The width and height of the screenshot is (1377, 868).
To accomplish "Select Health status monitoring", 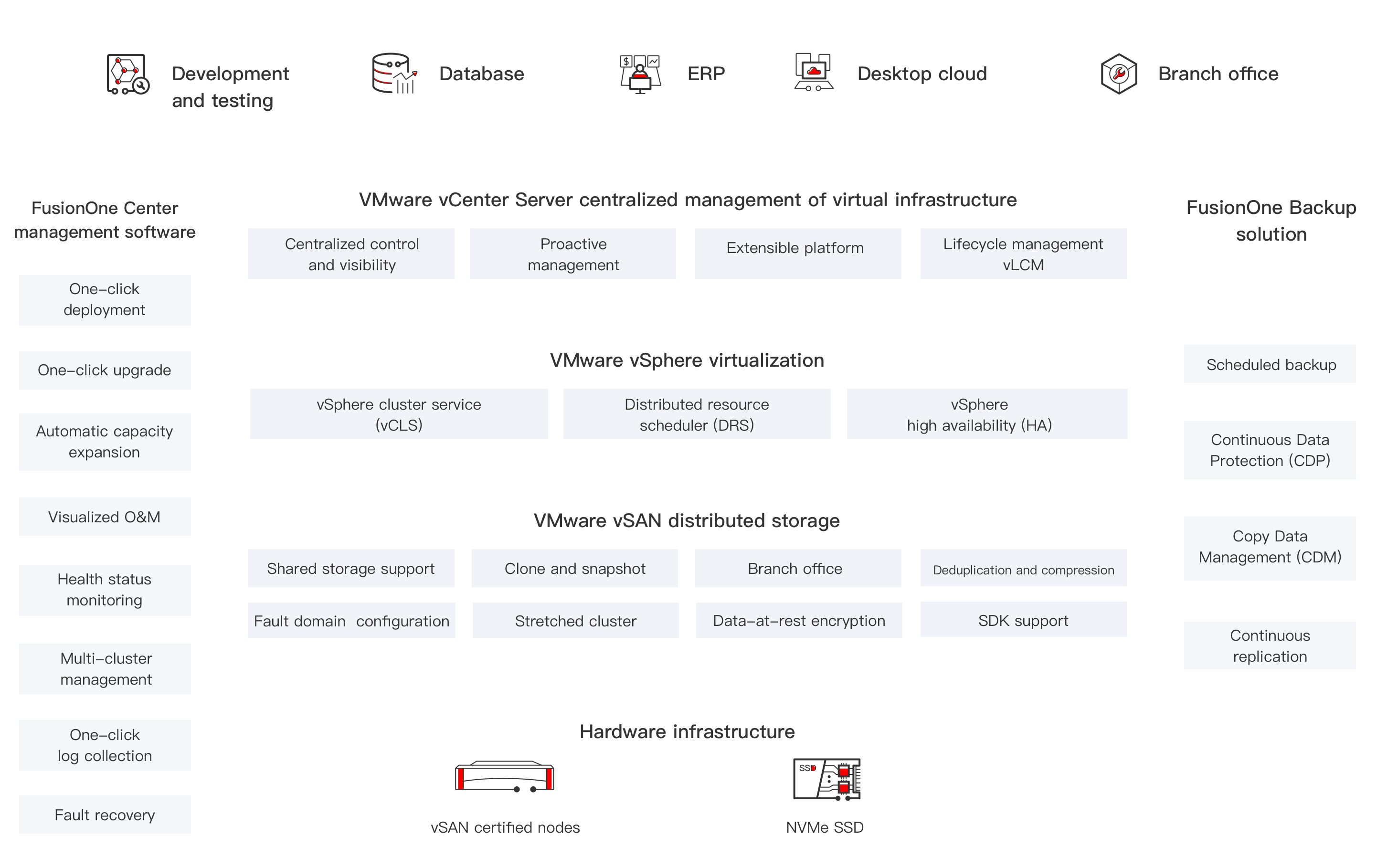I will pyautogui.click(x=105, y=590).
